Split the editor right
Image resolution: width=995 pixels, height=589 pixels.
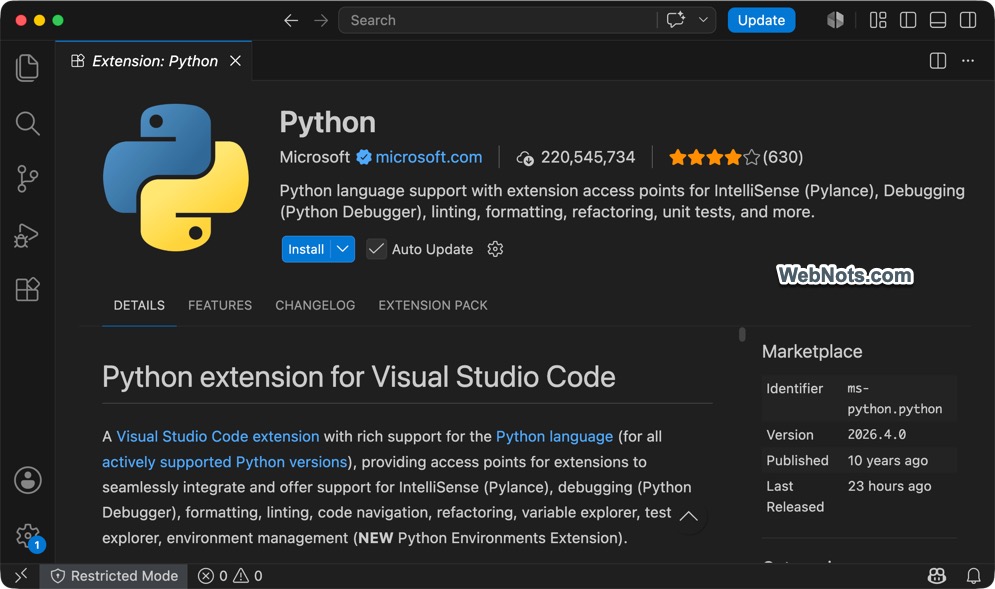938,61
